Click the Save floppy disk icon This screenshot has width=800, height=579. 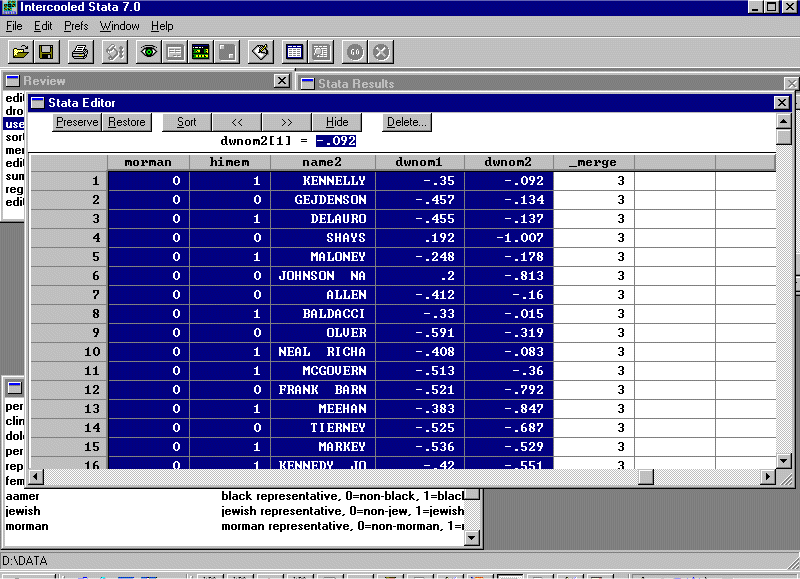point(46,52)
